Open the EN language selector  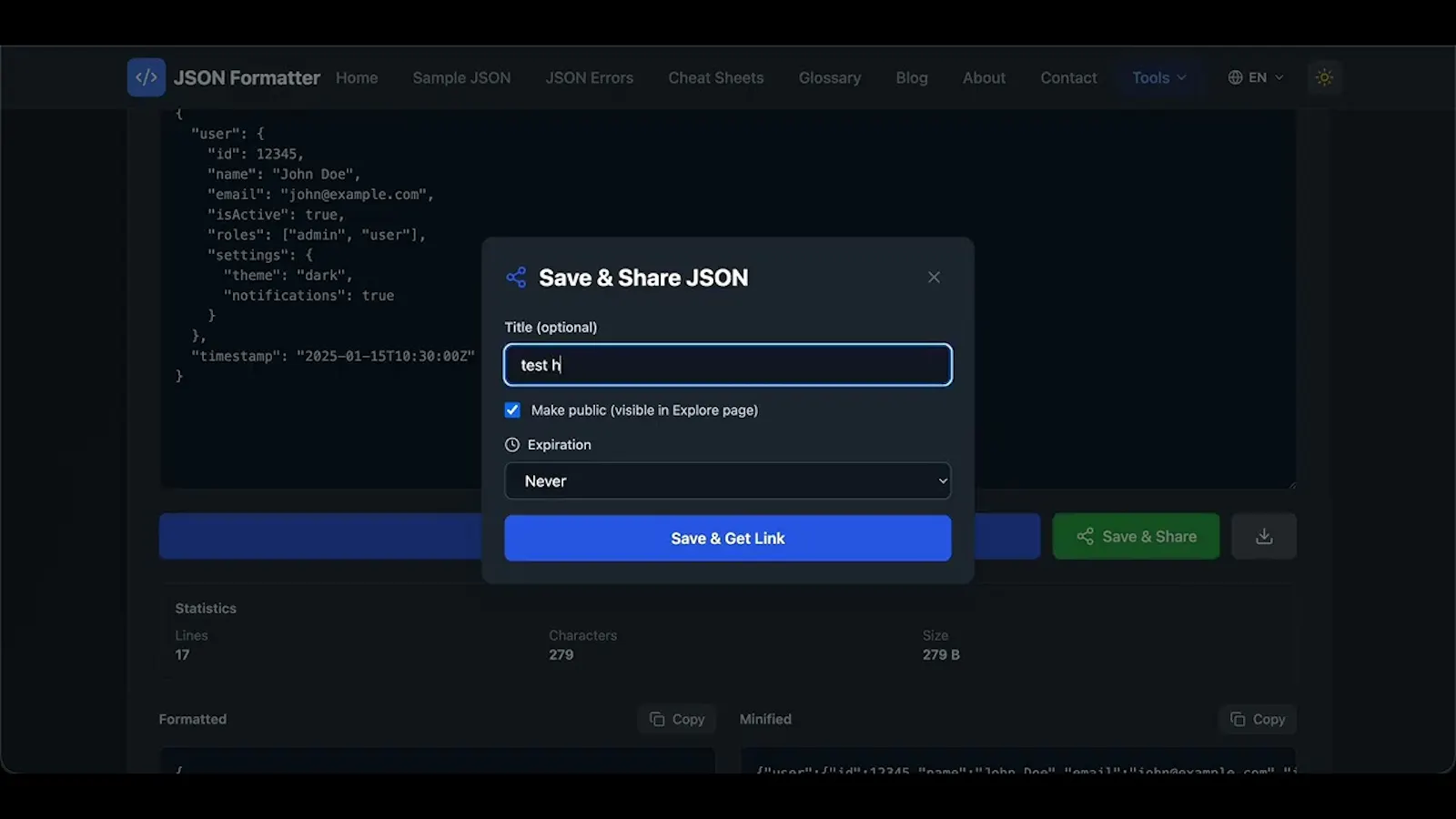[1256, 77]
